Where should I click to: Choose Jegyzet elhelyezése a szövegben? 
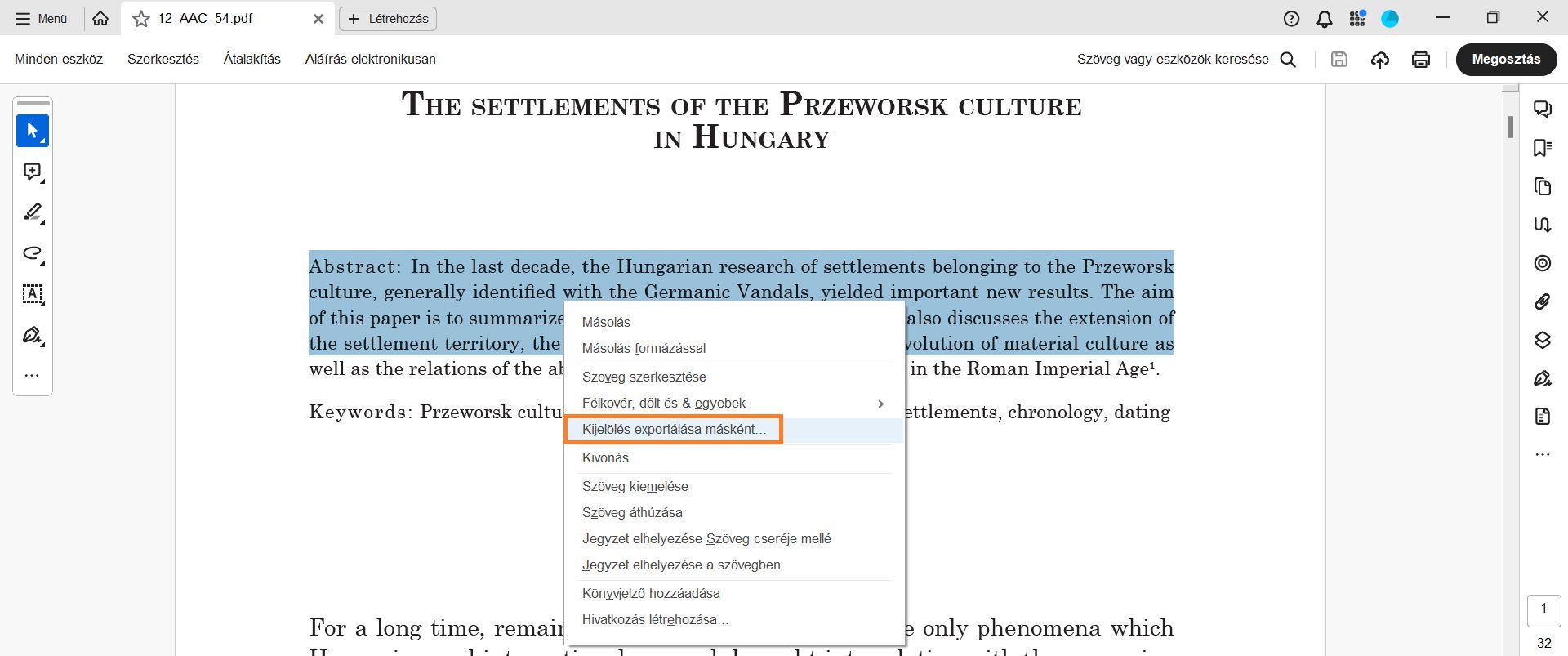click(734, 565)
